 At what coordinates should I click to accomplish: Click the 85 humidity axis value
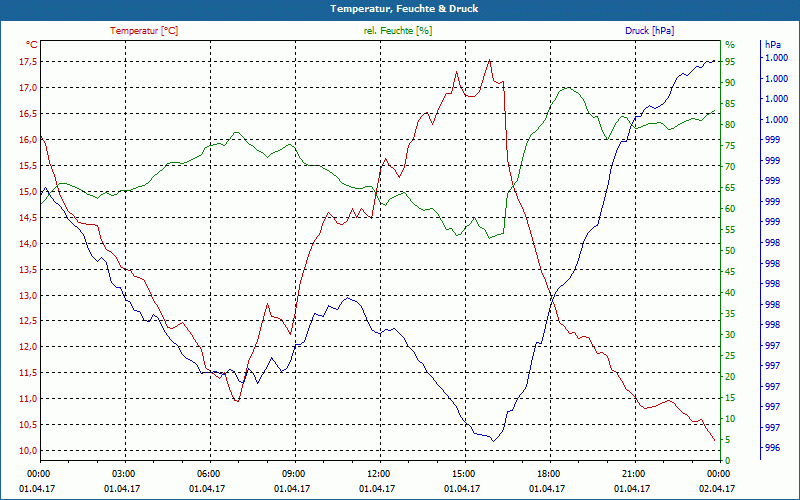point(730,104)
